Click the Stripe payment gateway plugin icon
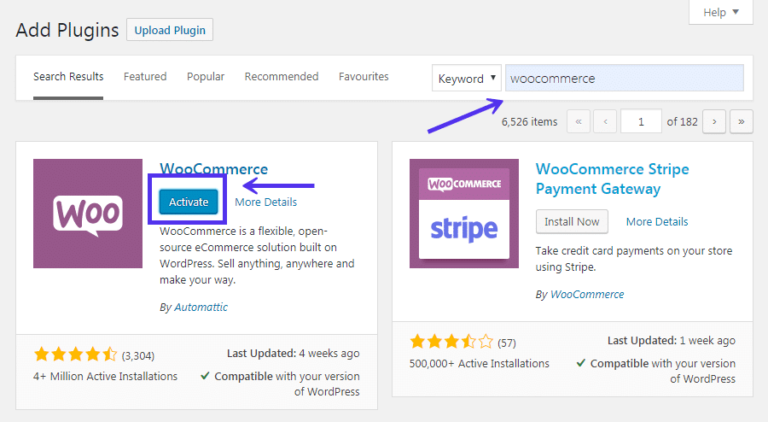 click(464, 213)
